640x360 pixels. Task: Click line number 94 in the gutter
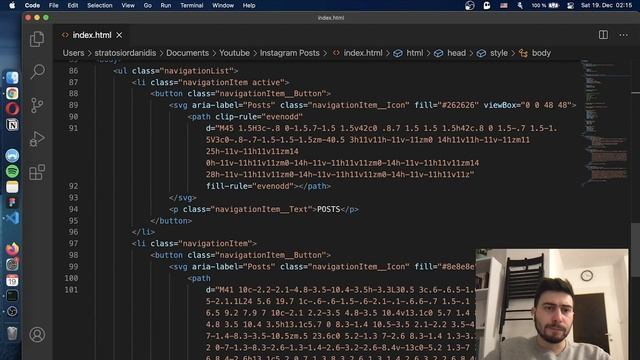pos(73,209)
